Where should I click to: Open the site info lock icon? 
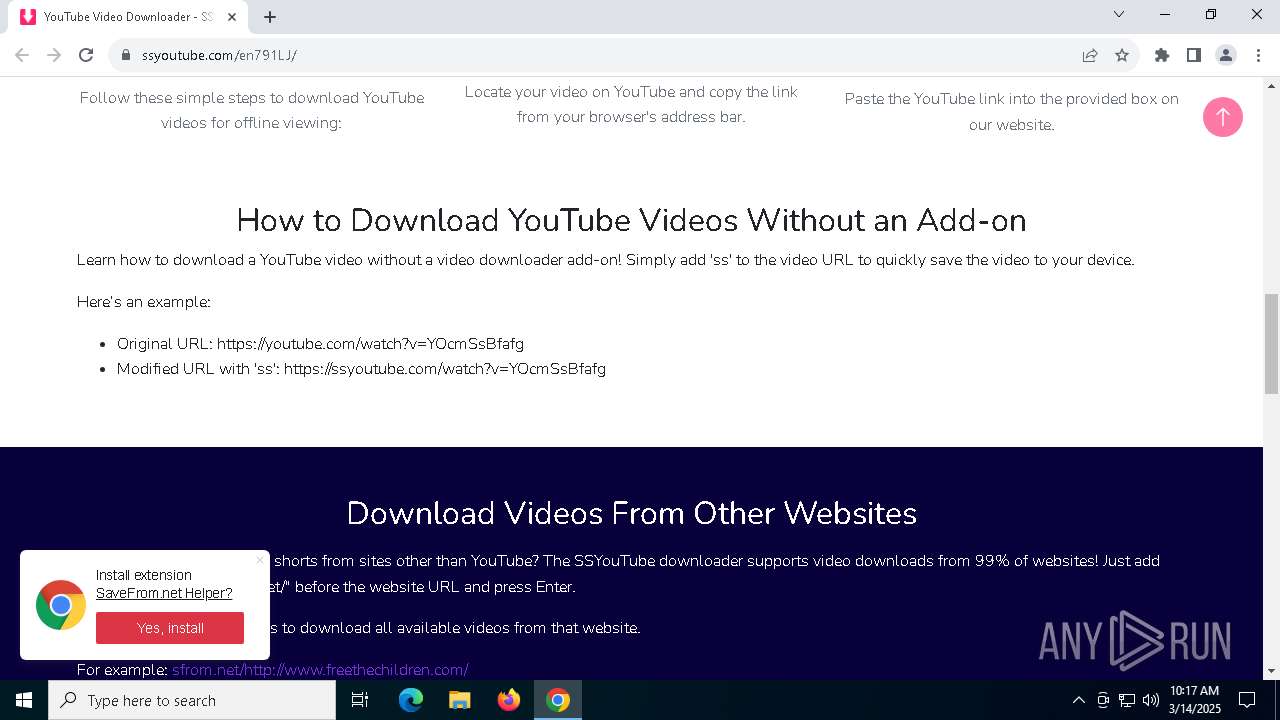pyautogui.click(x=126, y=55)
